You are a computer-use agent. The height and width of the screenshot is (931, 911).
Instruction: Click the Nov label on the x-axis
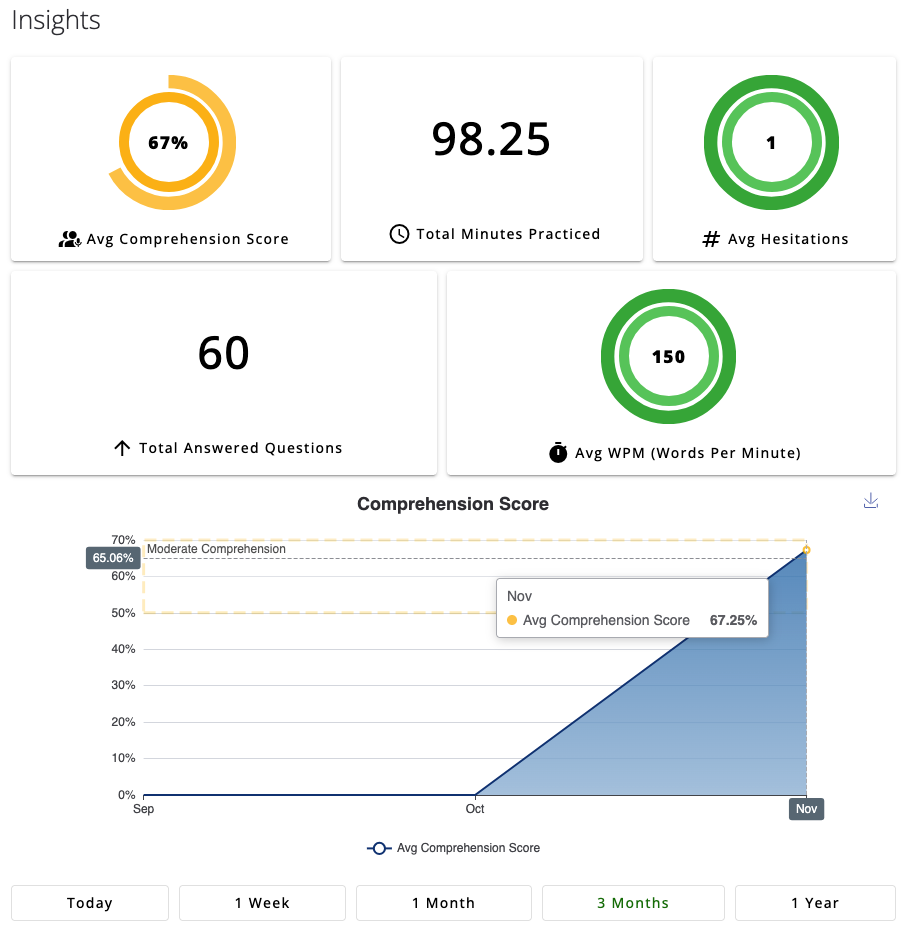coord(806,809)
